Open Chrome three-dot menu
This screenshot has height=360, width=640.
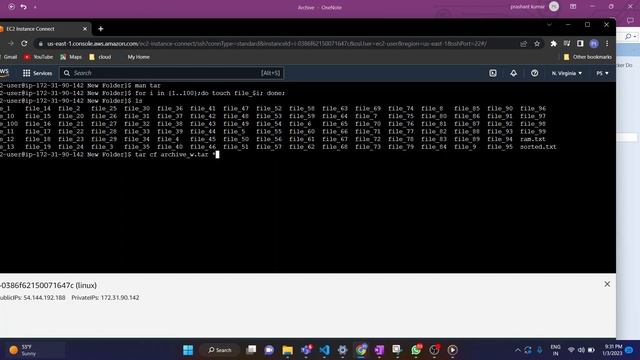(607, 43)
